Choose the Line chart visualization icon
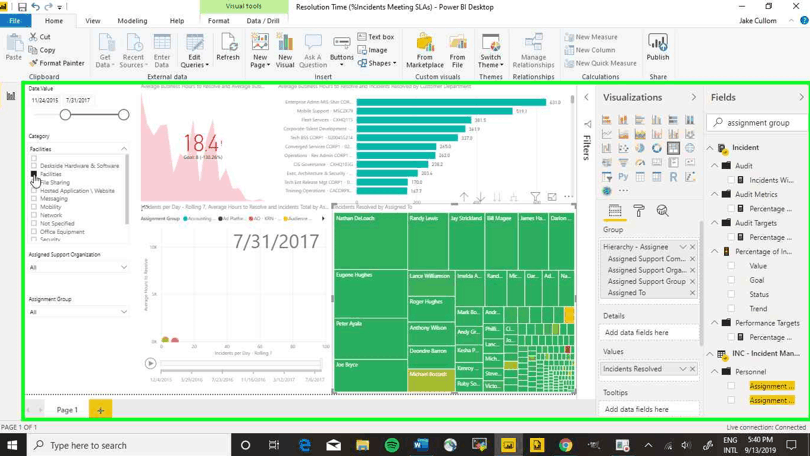Viewport: 810px width, 456px height. pyautogui.click(x=607, y=134)
